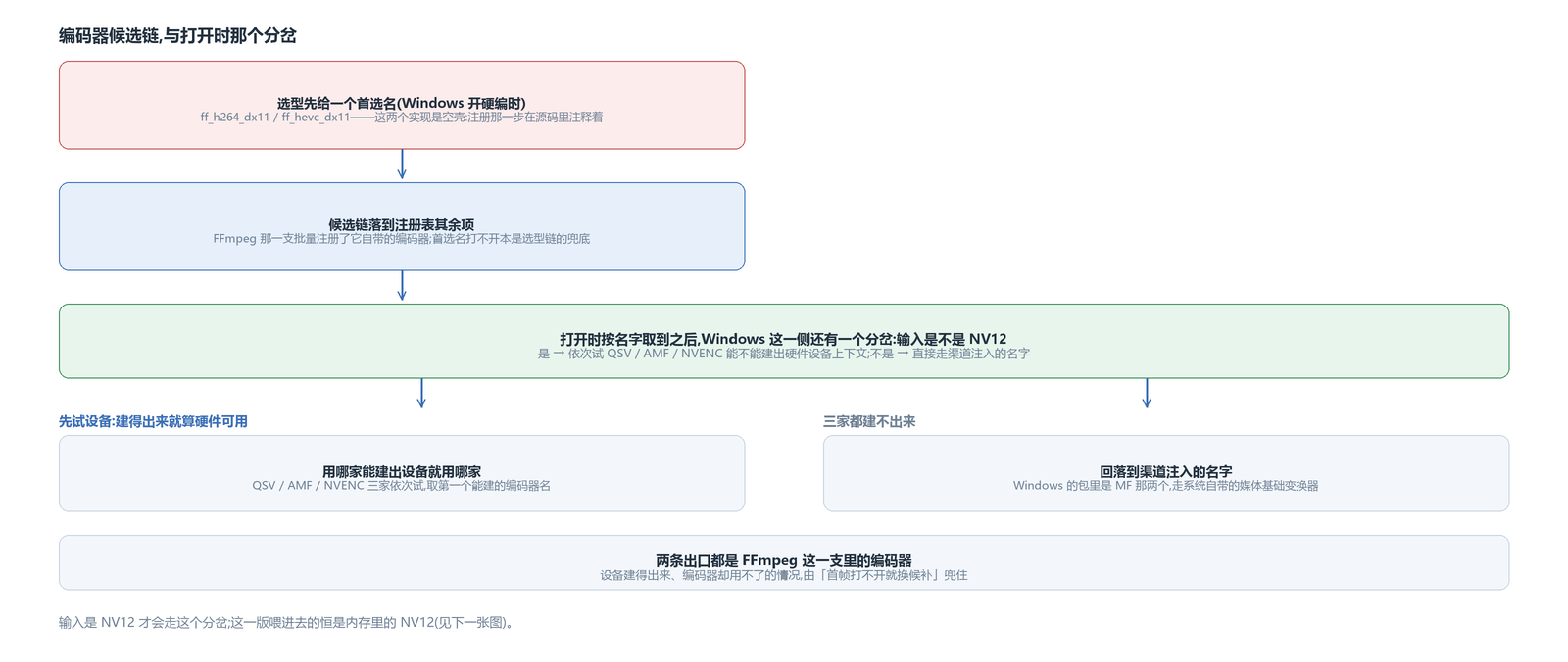The width and height of the screenshot is (1568, 662).
Task: Click subtitle QSV / AMF / NVENC 三家依次试
Action: [402, 486]
